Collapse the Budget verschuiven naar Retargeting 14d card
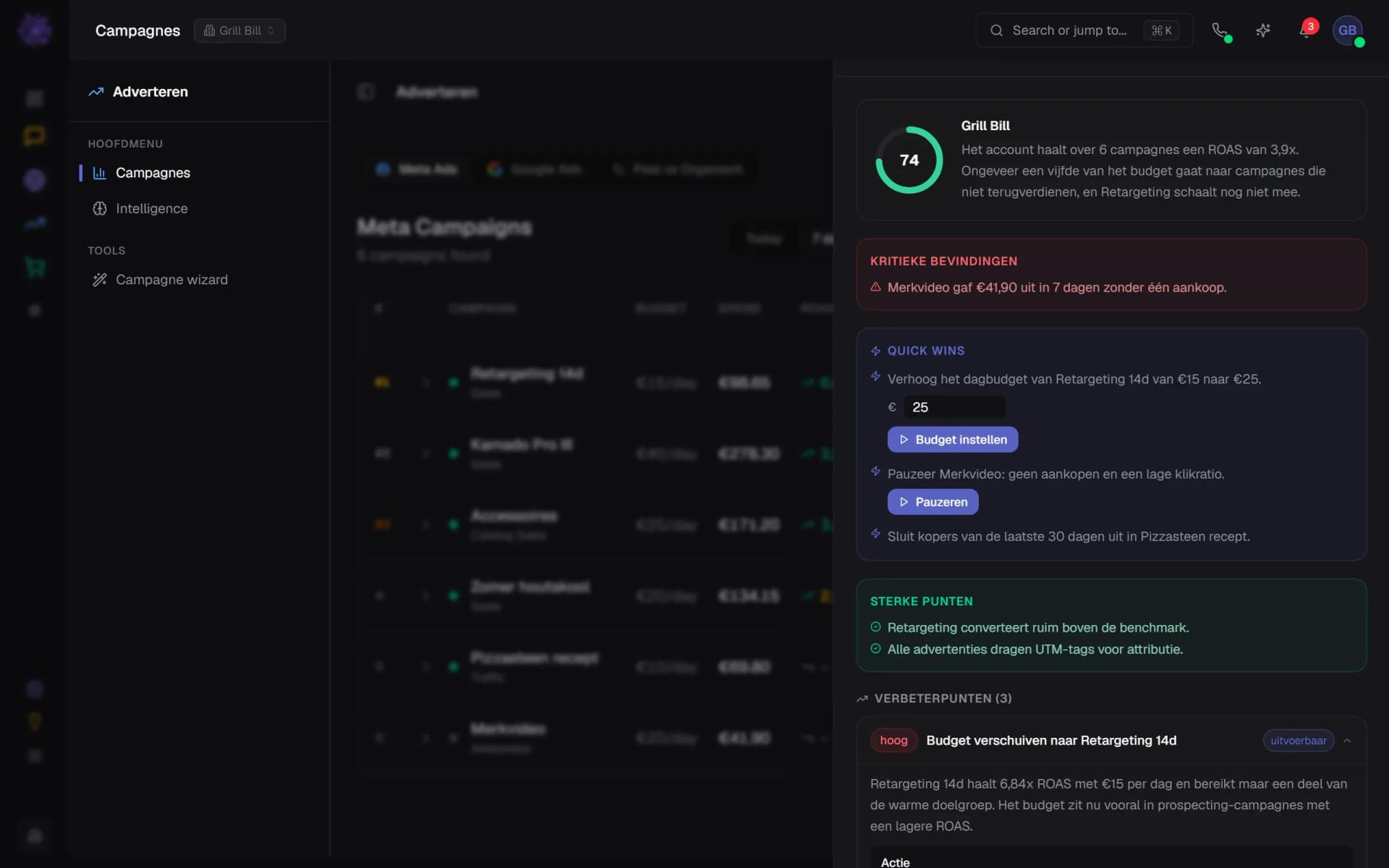The width and height of the screenshot is (1389, 868). (x=1347, y=741)
